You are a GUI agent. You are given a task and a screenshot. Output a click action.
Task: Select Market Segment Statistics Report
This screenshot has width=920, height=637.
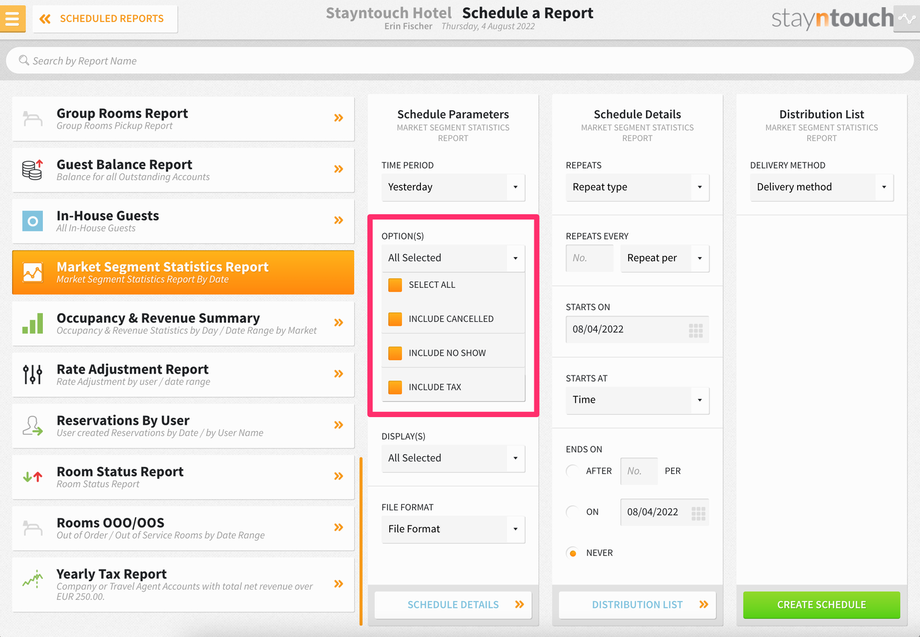tap(183, 272)
